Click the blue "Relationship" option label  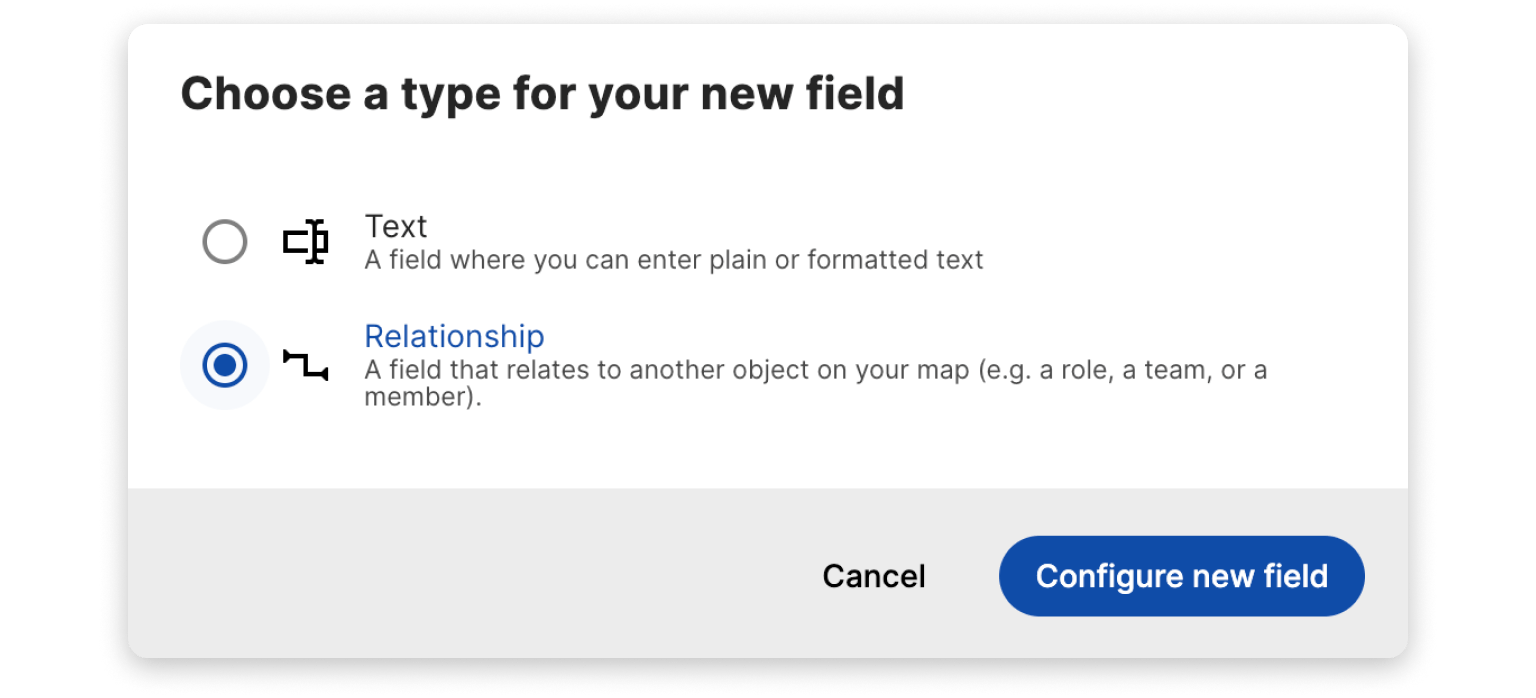[x=454, y=336]
